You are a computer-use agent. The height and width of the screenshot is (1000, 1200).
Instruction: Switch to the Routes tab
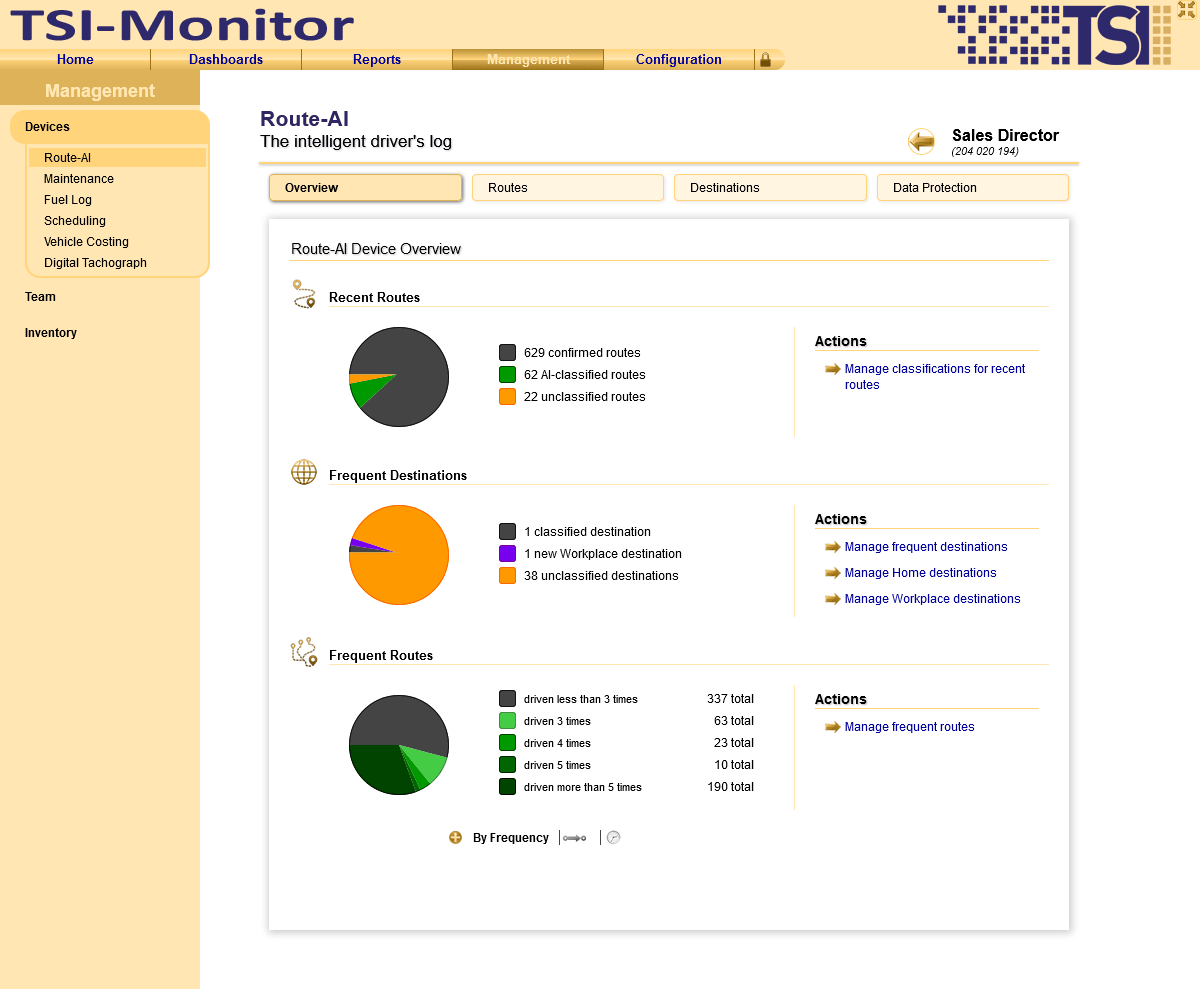[568, 188]
